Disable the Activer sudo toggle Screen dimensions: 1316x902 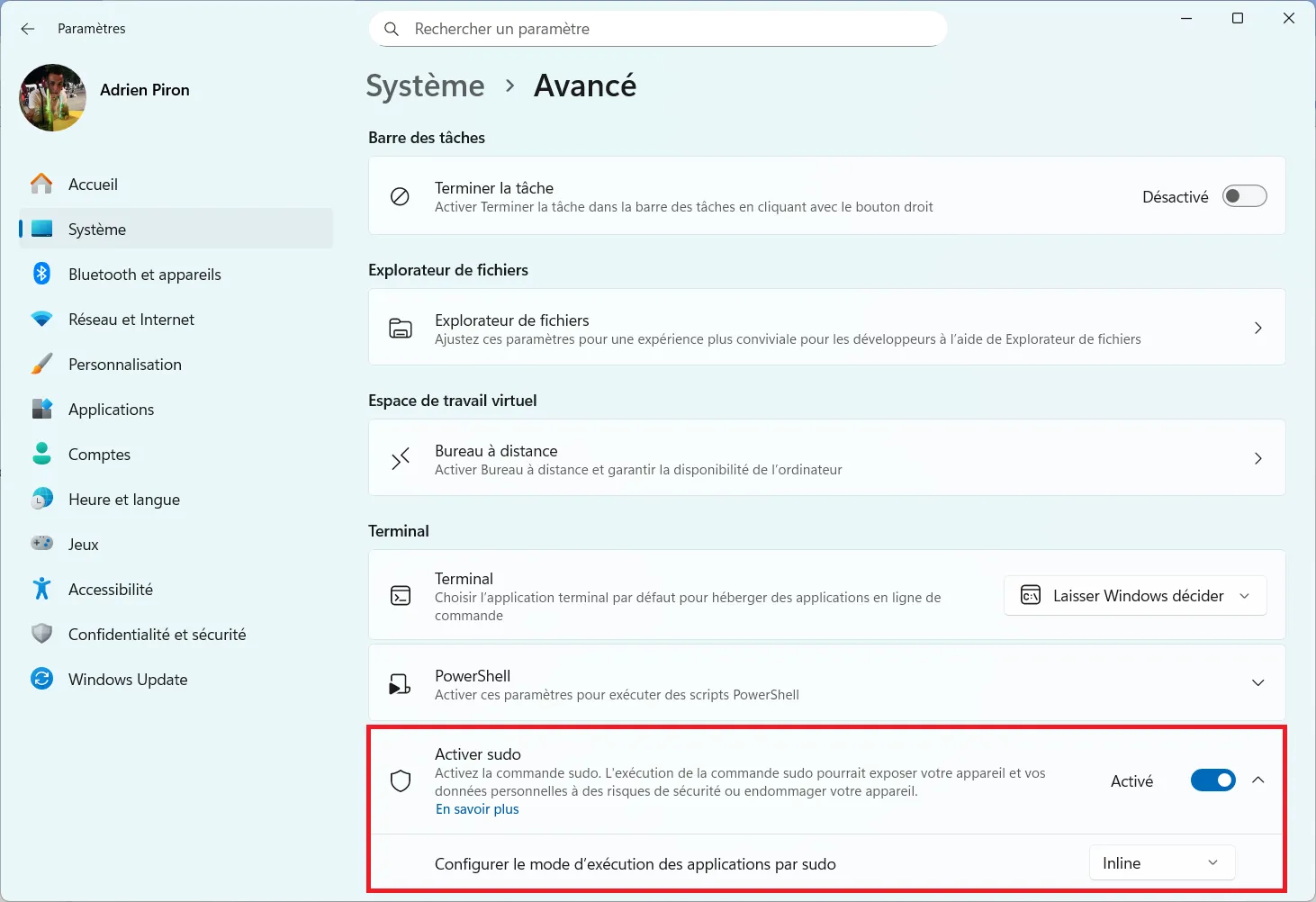pos(1213,780)
